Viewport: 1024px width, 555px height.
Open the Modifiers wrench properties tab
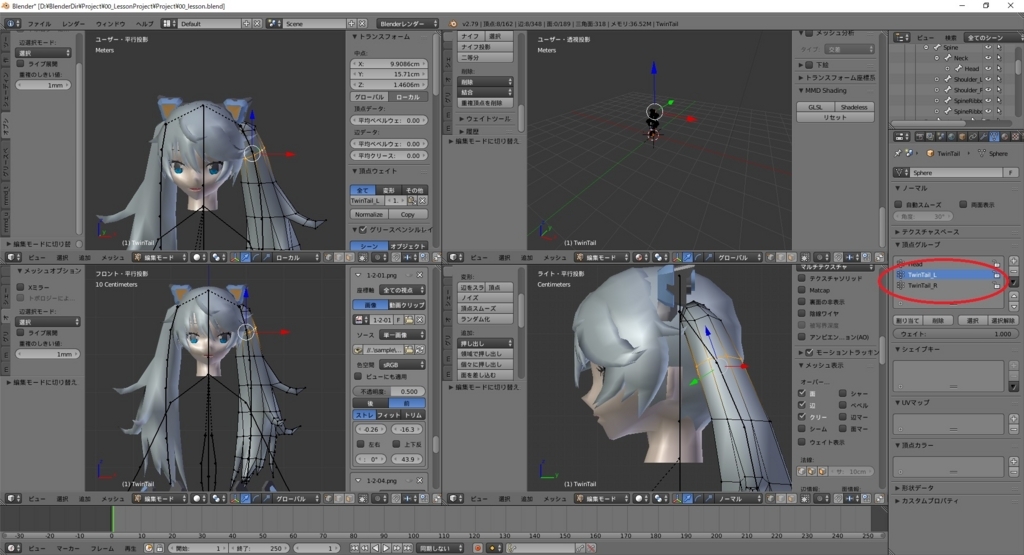pyautogui.click(x=983, y=137)
